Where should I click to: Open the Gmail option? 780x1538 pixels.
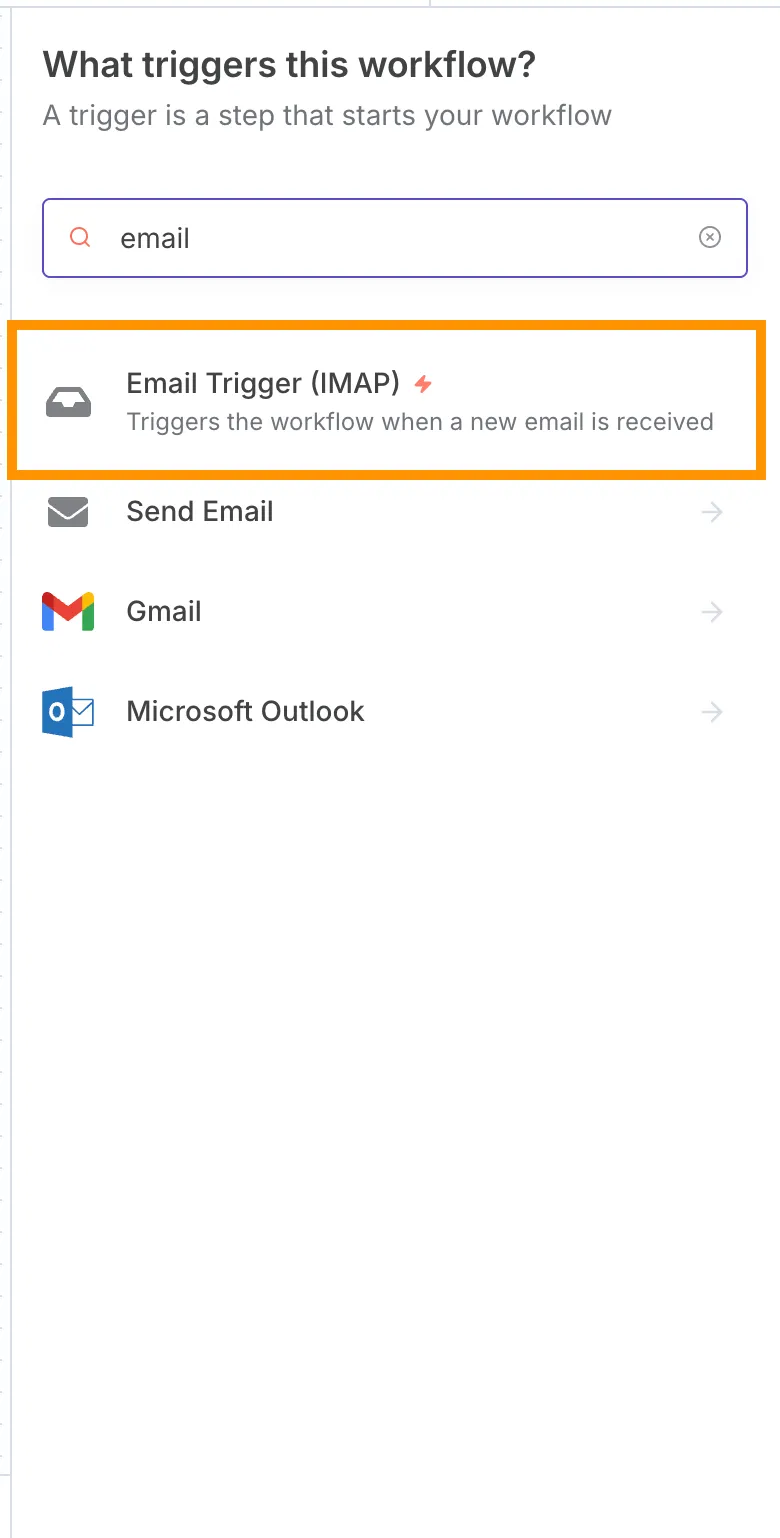[x=385, y=611]
